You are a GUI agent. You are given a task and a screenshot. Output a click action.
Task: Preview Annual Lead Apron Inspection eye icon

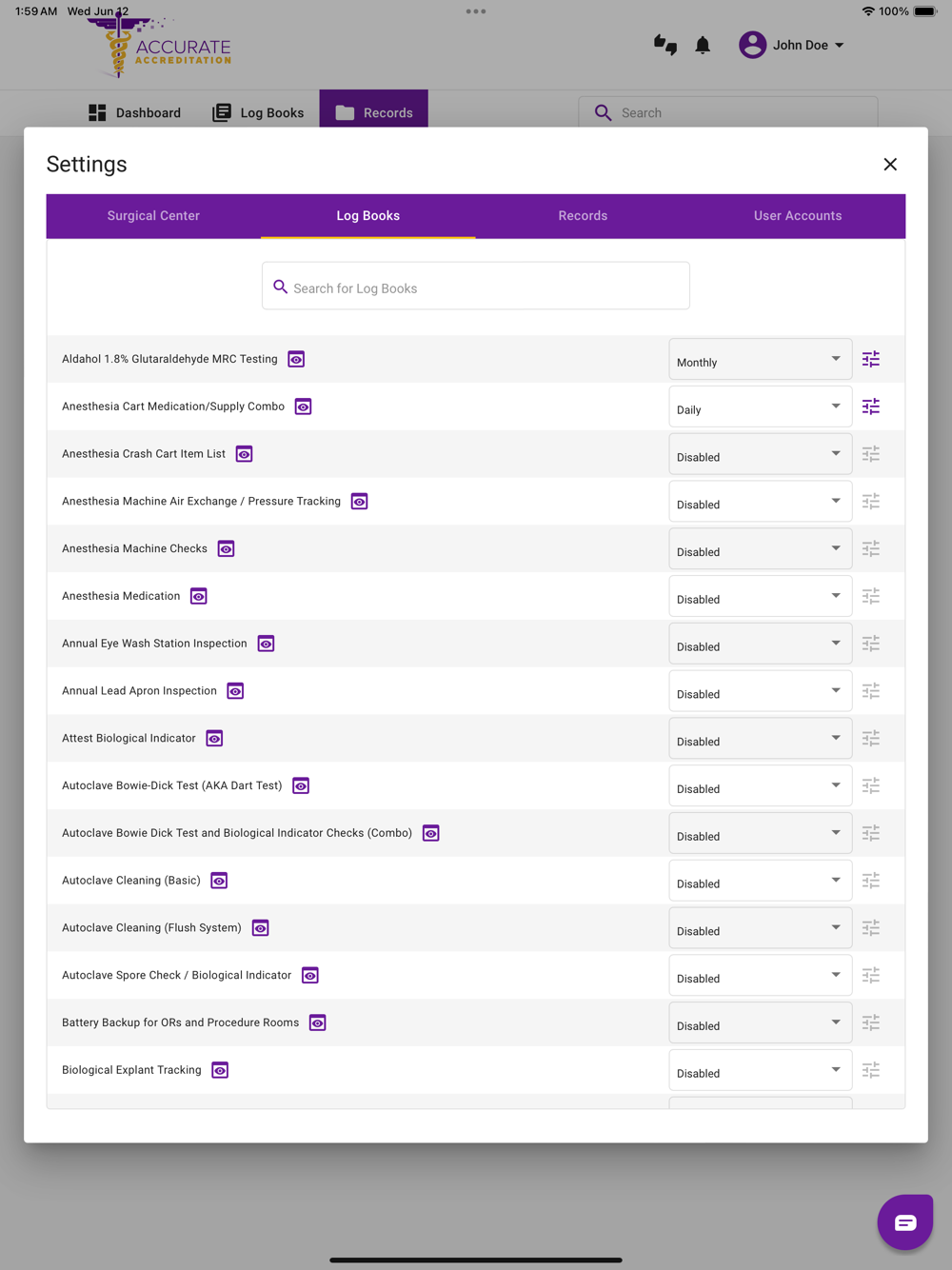coord(235,691)
